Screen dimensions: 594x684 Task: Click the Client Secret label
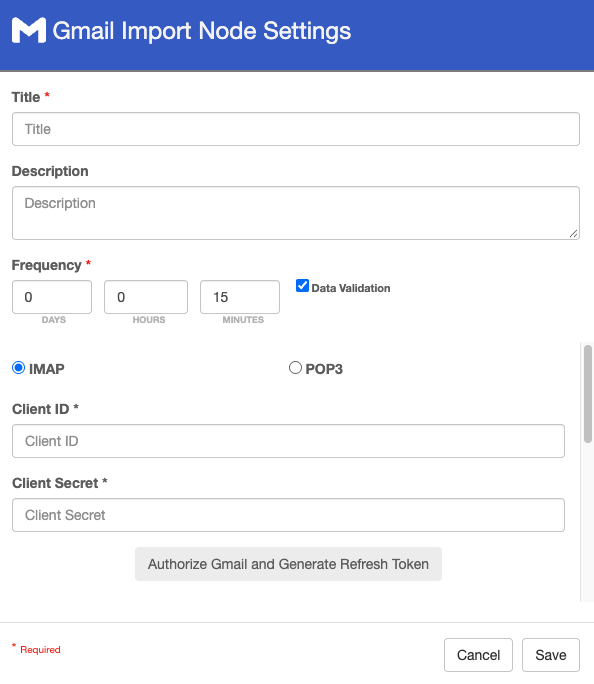(55, 483)
